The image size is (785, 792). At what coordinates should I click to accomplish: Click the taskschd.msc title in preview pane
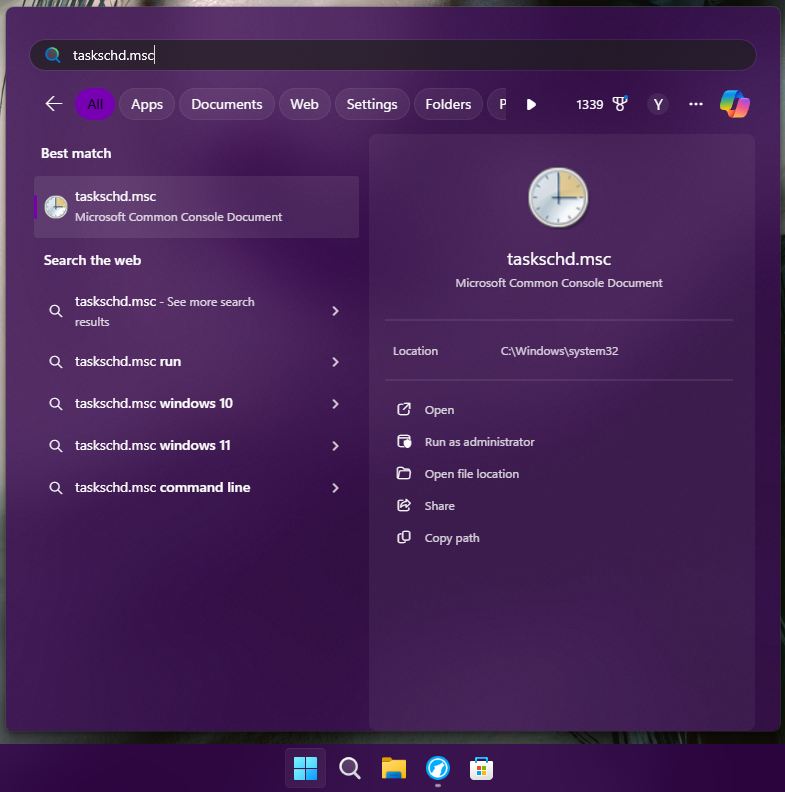click(x=559, y=259)
